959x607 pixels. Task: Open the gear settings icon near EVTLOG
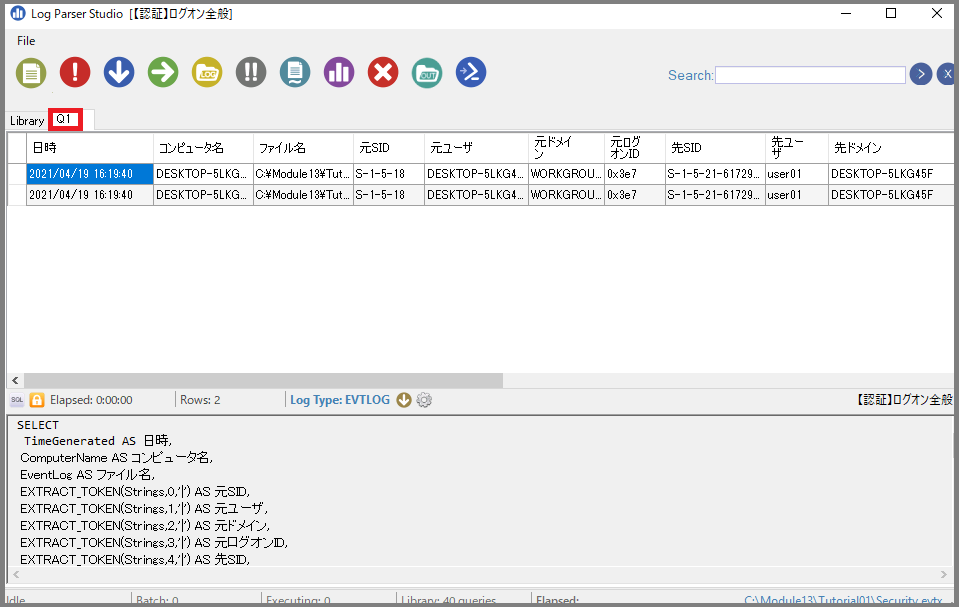[424, 400]
